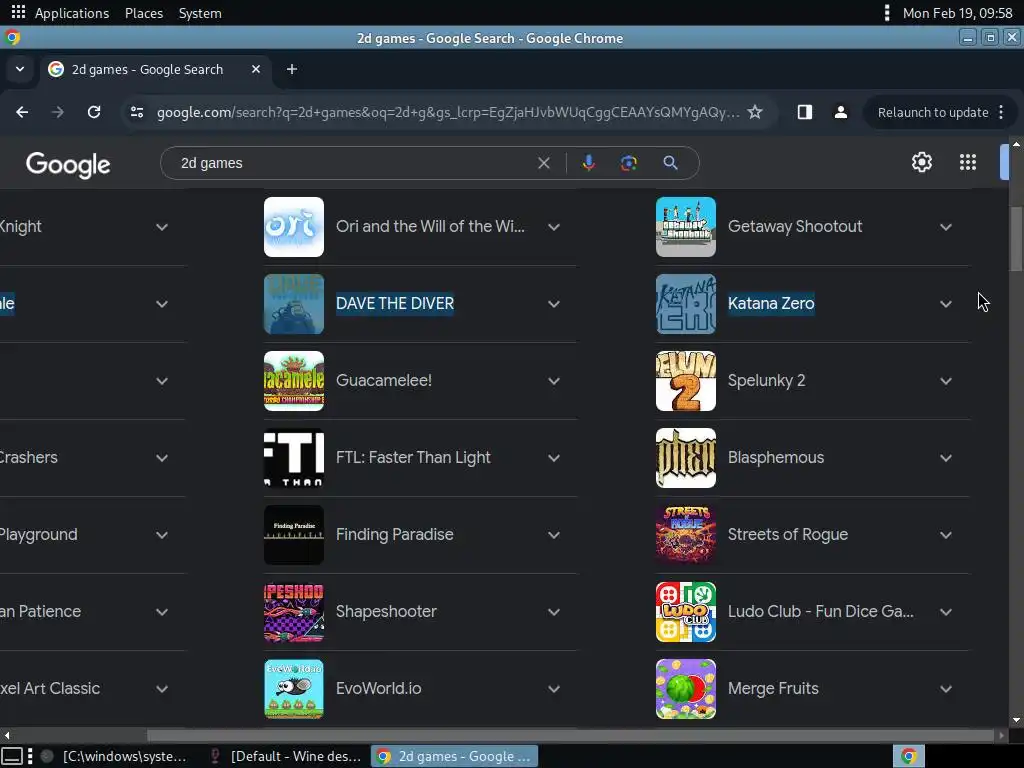Open the Places menu

click(x=144, y=13)
